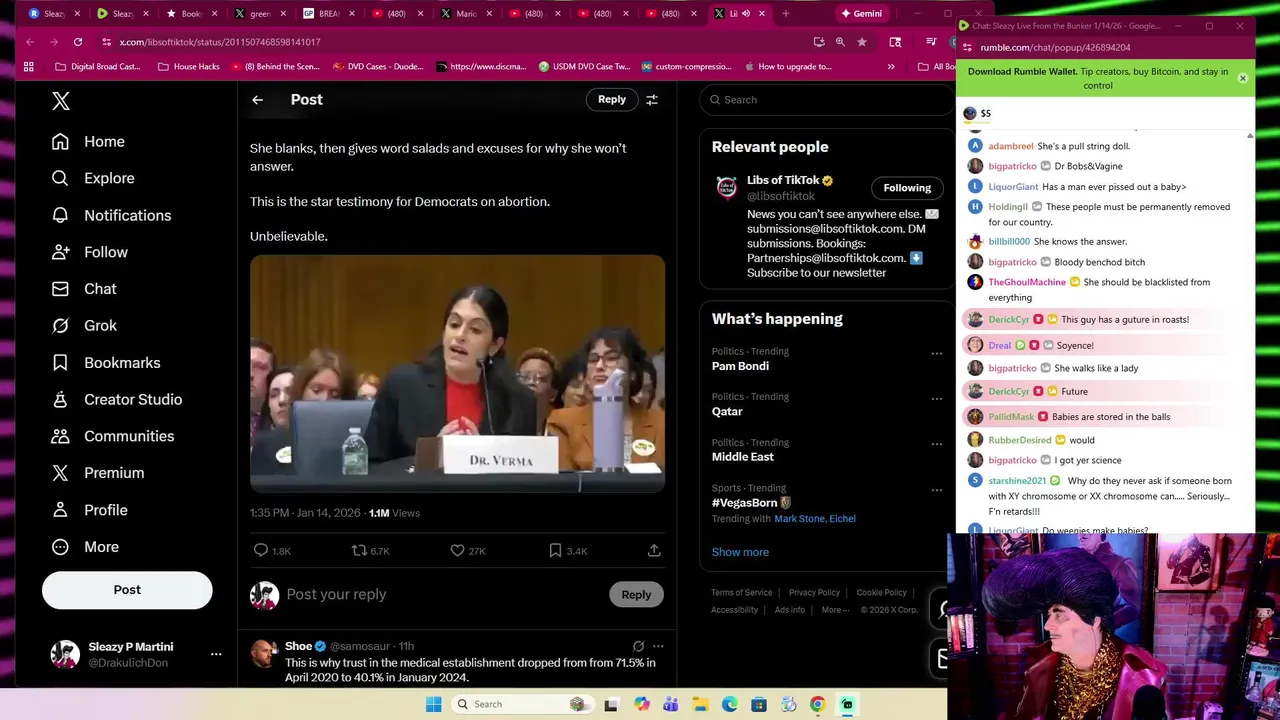Screen dimensions: 1280x720
Task: Open Microsoft Edge from taskbar
Action: coord(730,704)
